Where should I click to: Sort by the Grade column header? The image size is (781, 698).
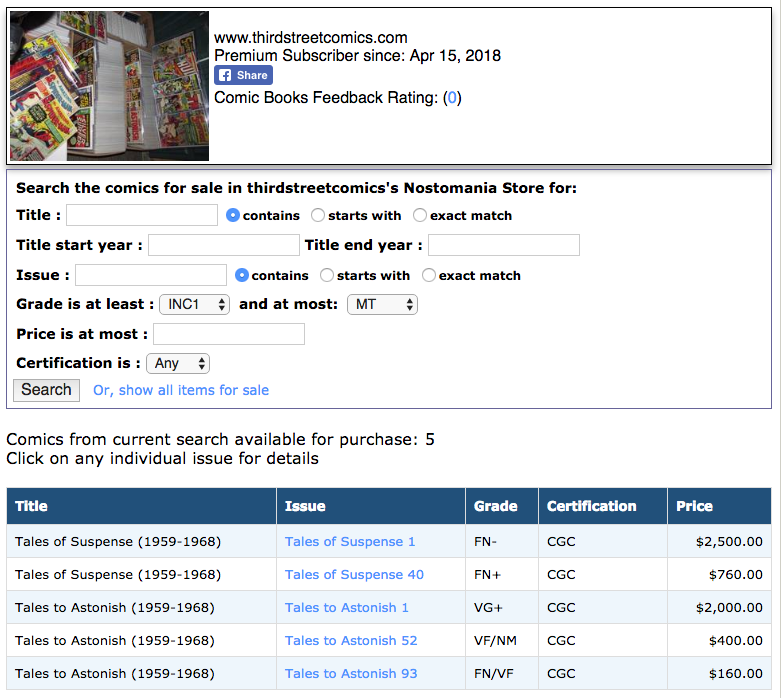(x=502, y=506)
